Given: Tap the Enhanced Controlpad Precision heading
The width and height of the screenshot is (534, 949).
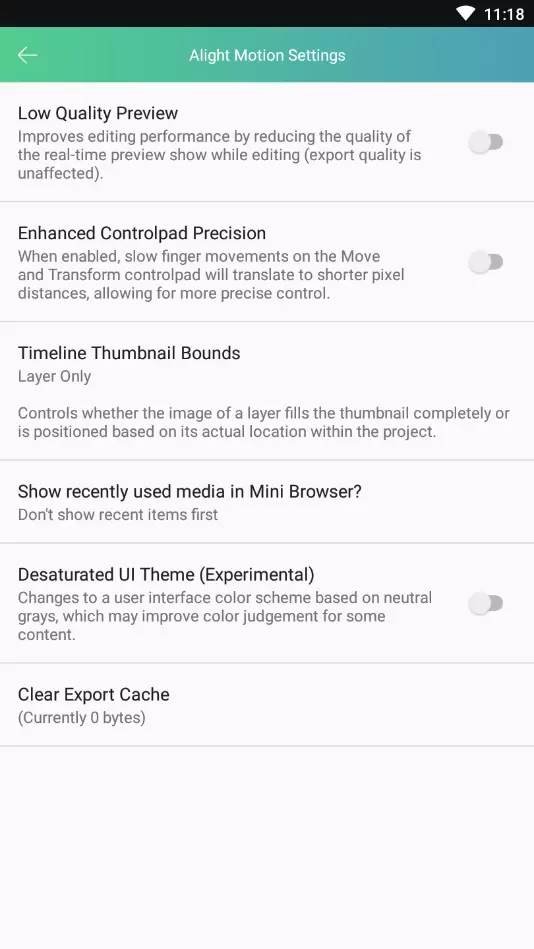Looking at the screenshot, I should [142, 233].
